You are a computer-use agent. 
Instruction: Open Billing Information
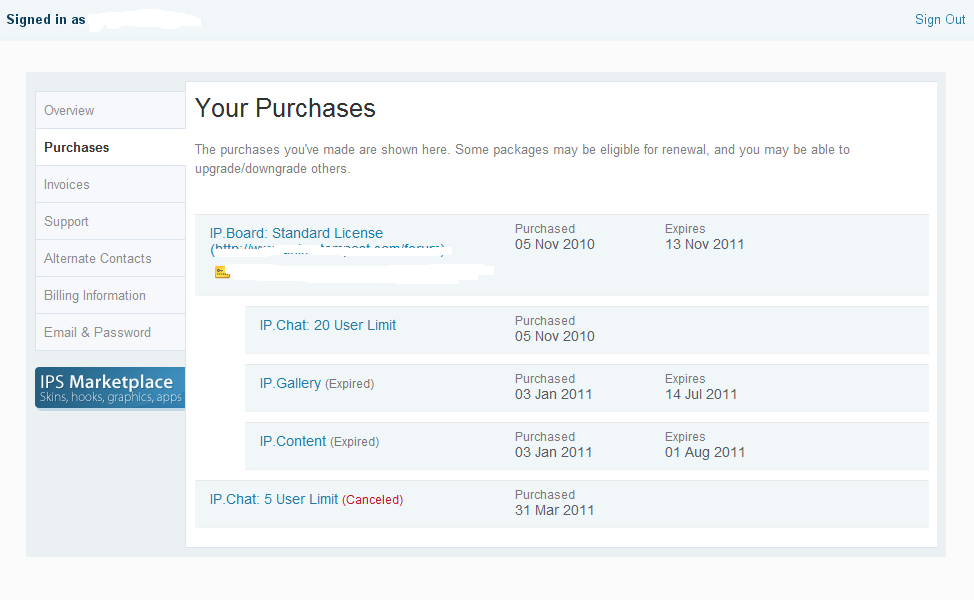pyautogui.click(x=111, y=295)
